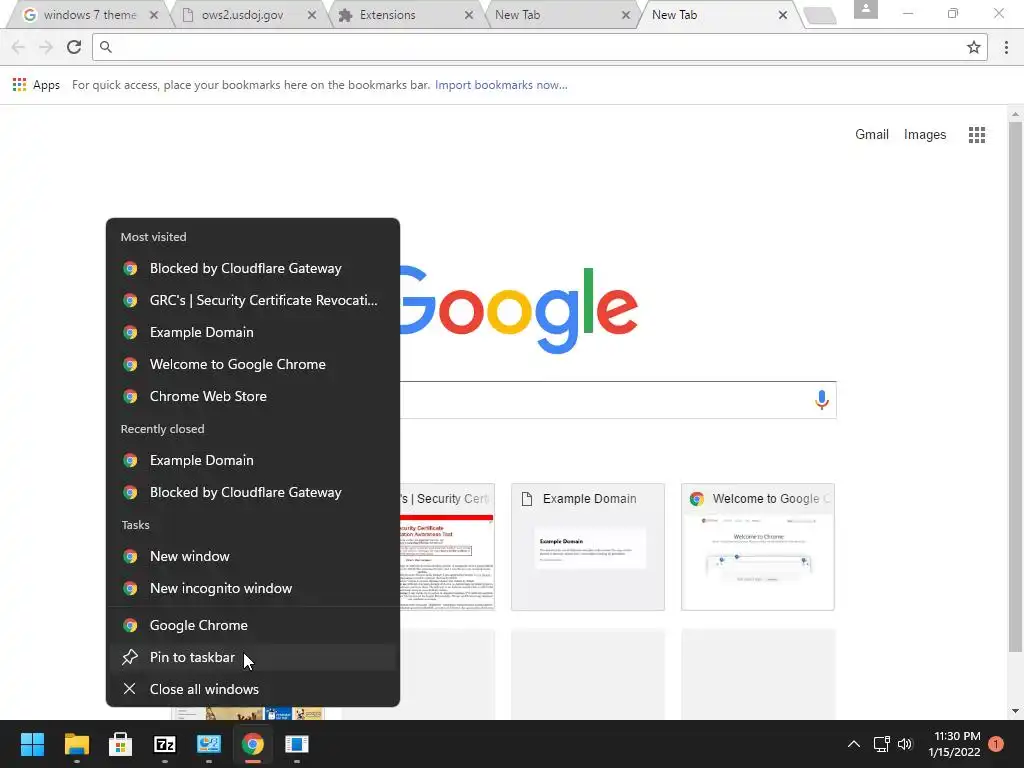Click the network tray icon

click(x=882, y=744)
